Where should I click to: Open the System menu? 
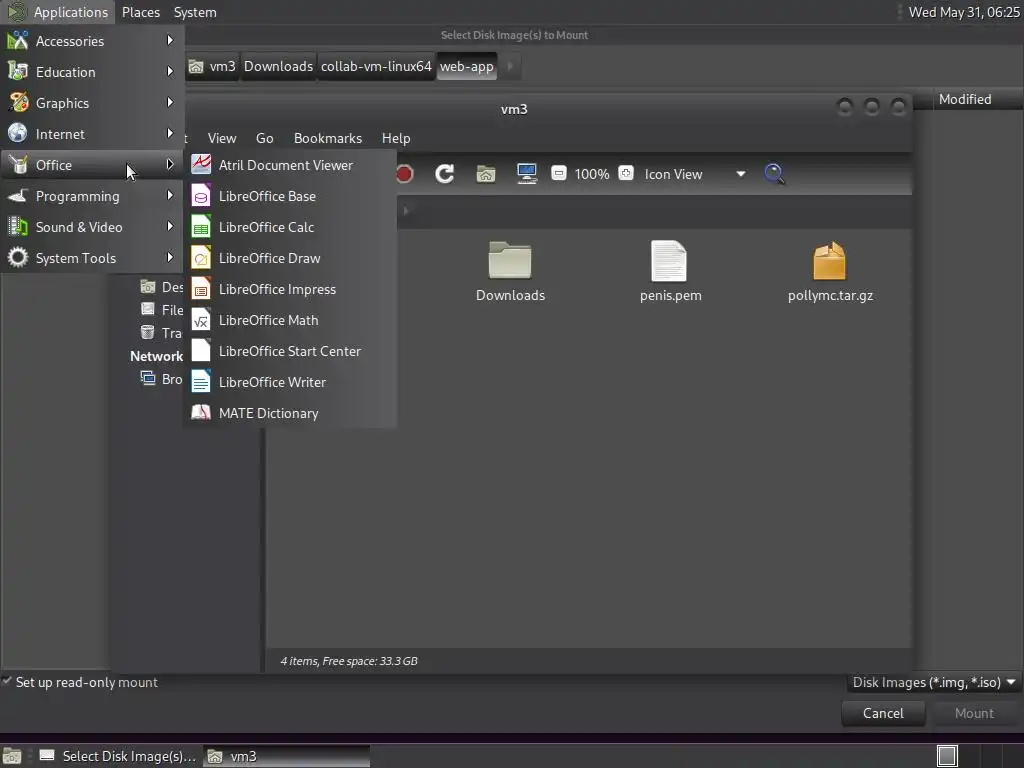[195, 12]
